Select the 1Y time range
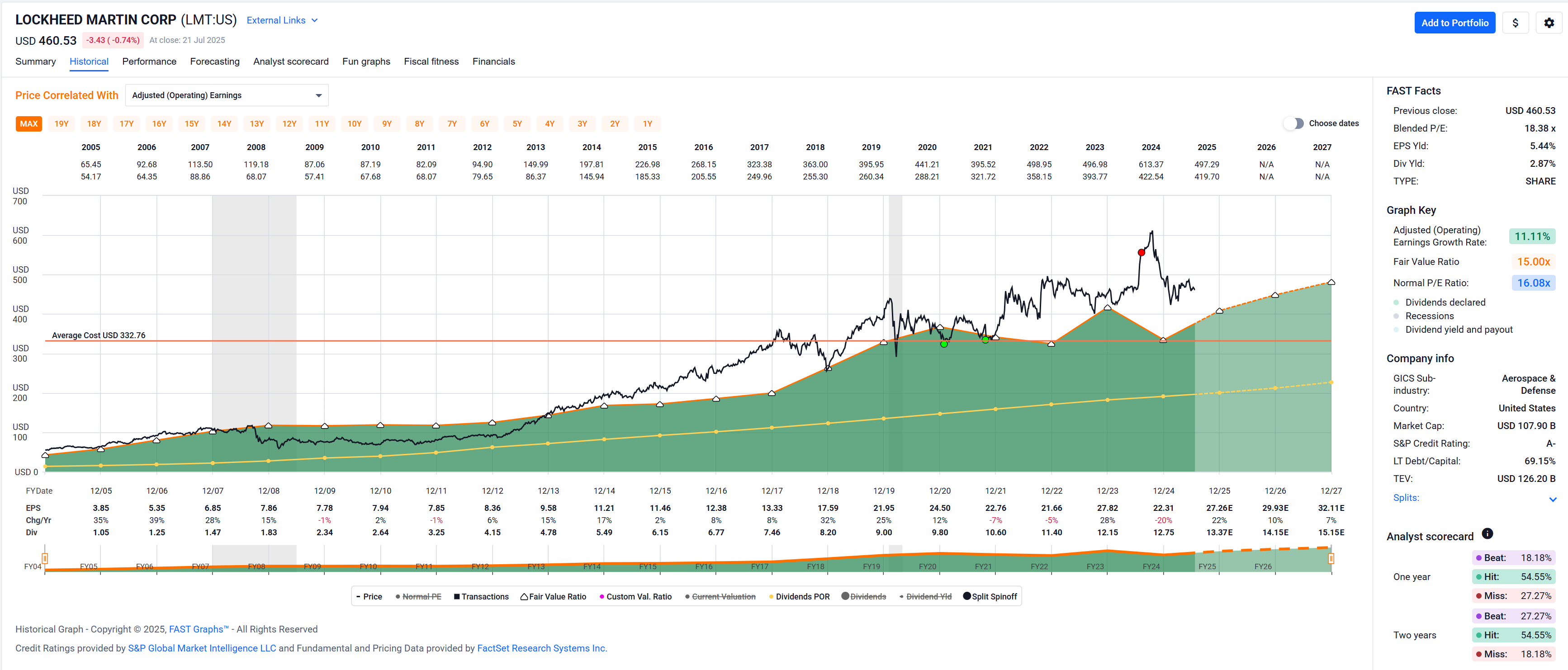The height and width of the screenshot is (670, 1568). click(x=648, y=123)
